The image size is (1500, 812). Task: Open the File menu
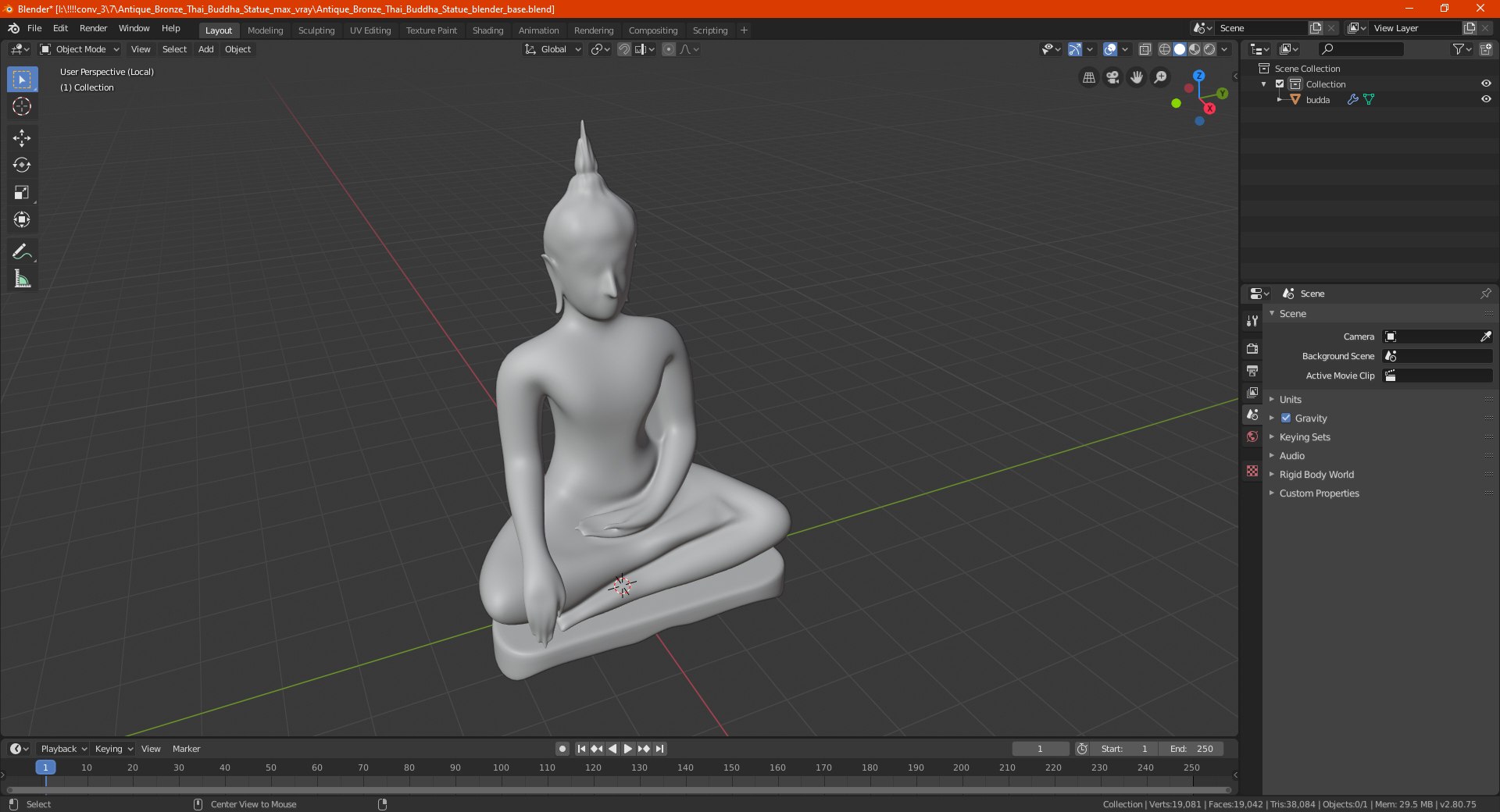(34, 28)
